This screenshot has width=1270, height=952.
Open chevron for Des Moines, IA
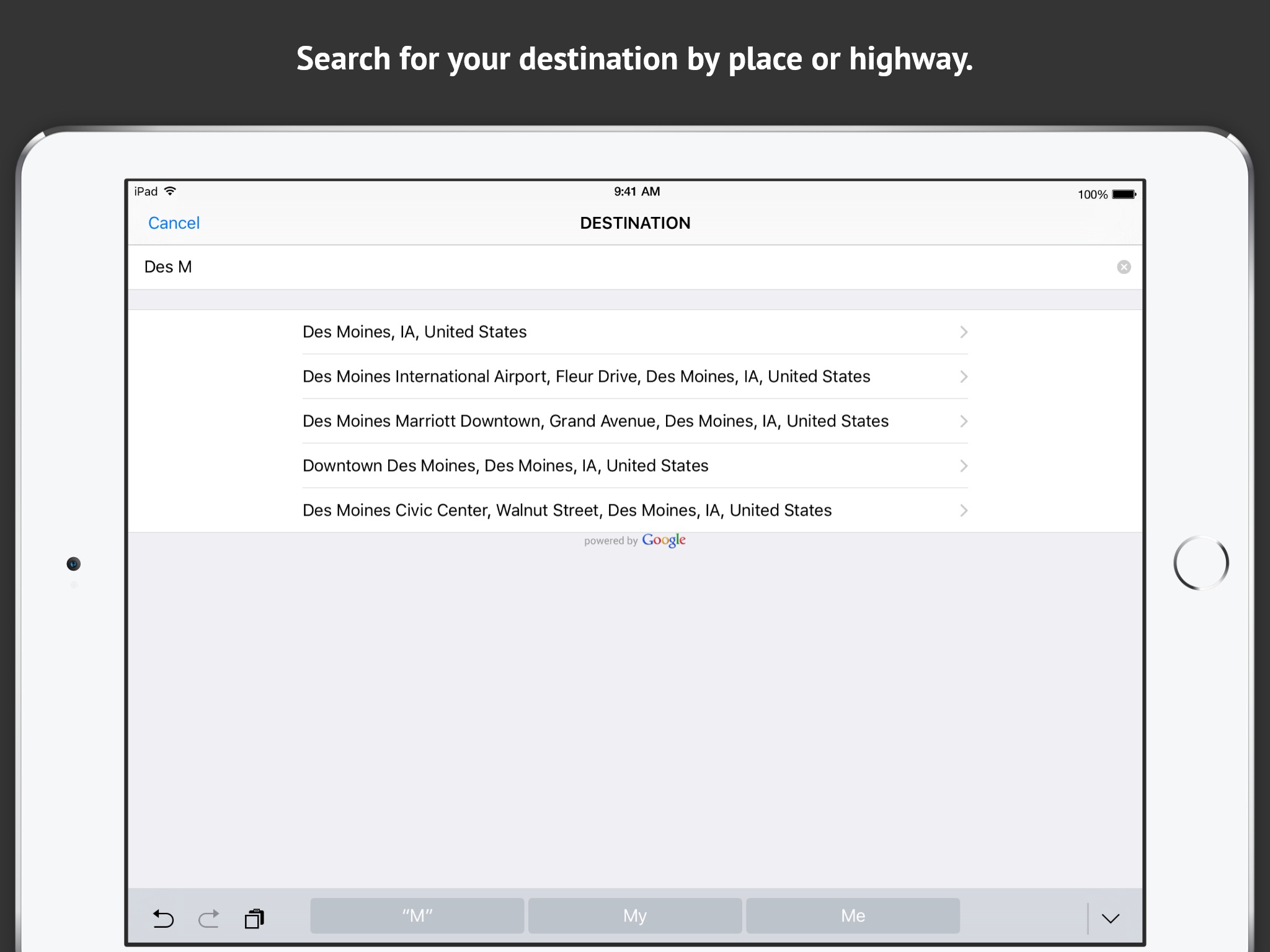point(963,332)
